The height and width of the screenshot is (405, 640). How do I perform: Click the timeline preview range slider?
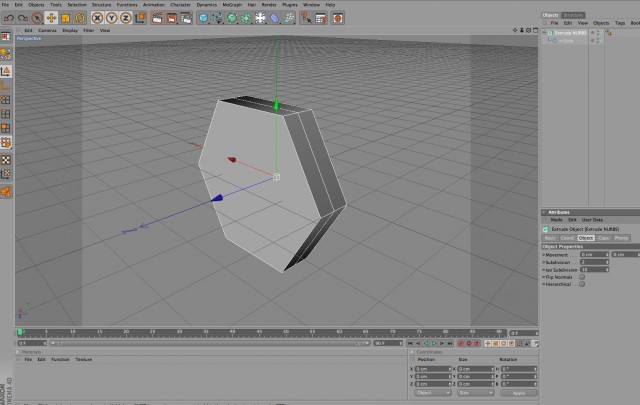210,343
